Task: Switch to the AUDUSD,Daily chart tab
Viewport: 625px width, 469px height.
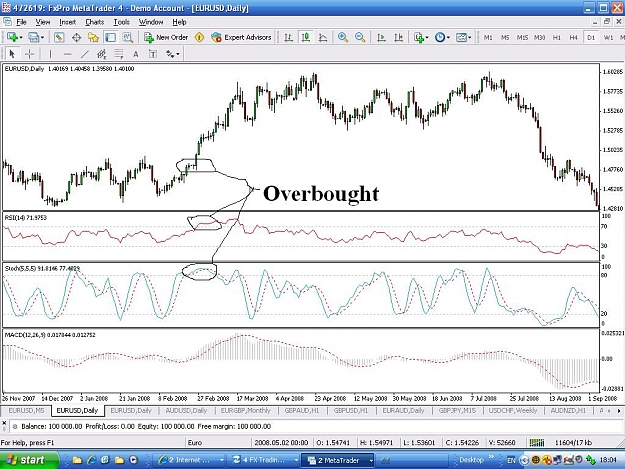Action: pyautogui.click(x=186, y=410)
